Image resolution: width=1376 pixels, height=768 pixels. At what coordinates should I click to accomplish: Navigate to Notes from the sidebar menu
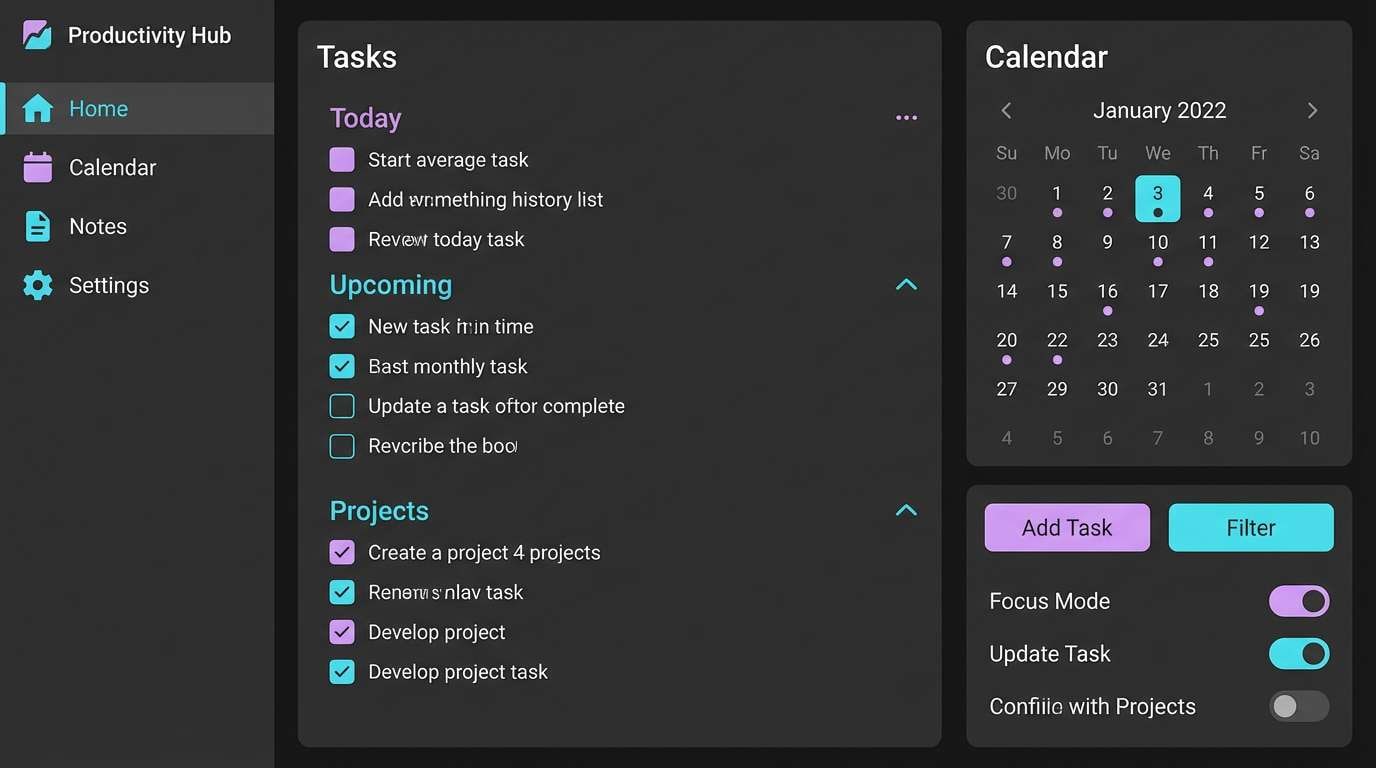click(98, 226)
